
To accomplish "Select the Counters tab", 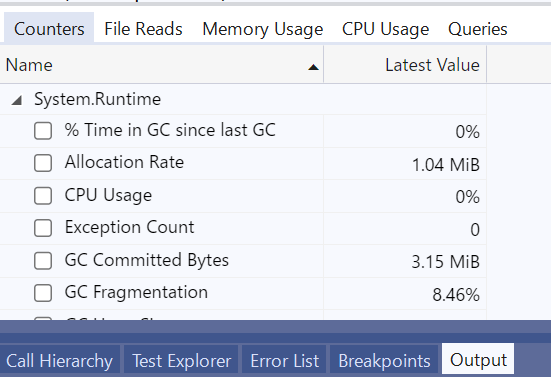I will pyautogui.click(x=49, y=29).
